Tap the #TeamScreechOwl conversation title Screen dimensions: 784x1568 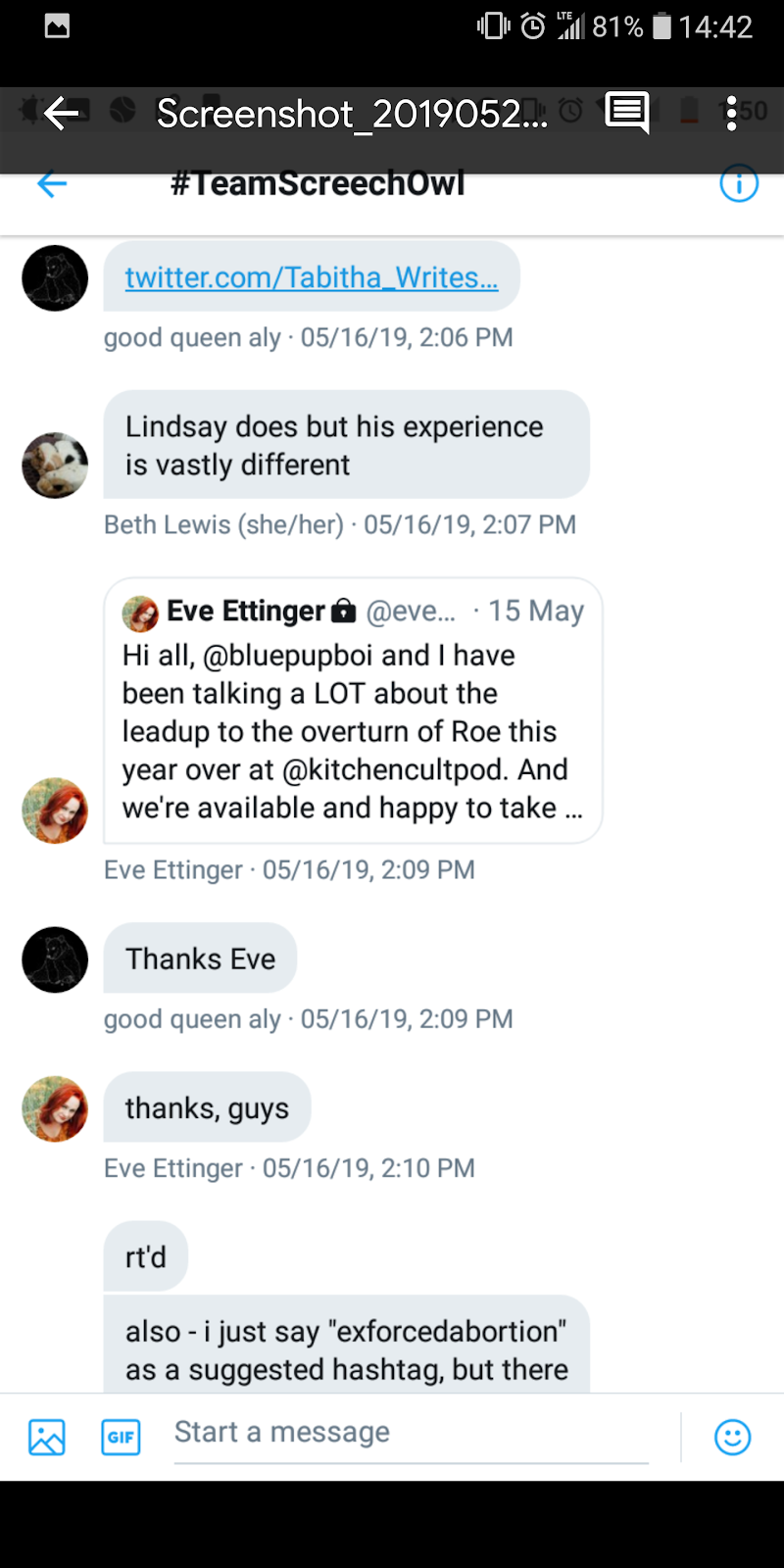tap(318, 183)
